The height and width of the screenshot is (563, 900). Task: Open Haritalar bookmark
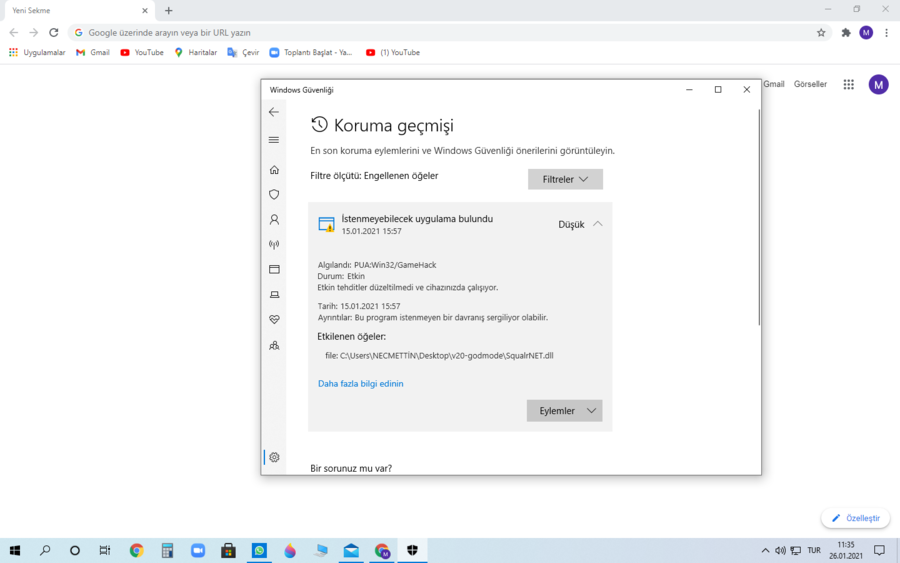[196, 52]
